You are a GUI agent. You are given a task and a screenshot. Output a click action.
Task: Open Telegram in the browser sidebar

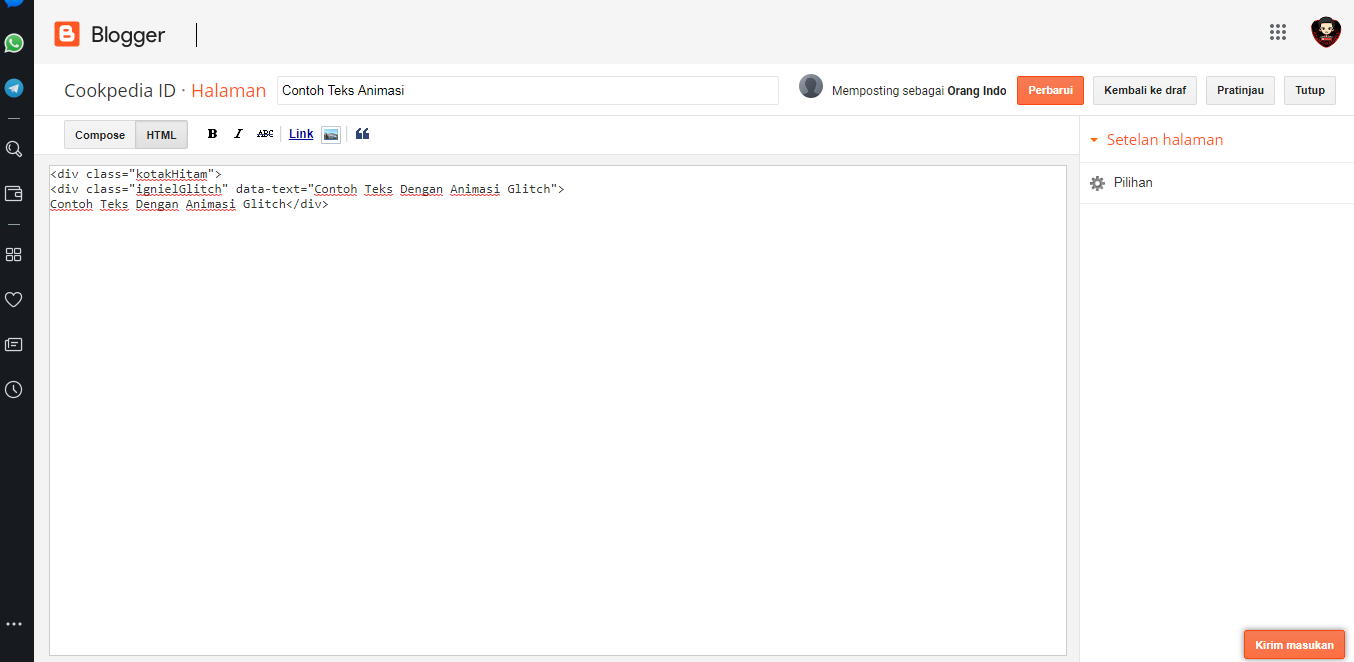pos(14,88)
